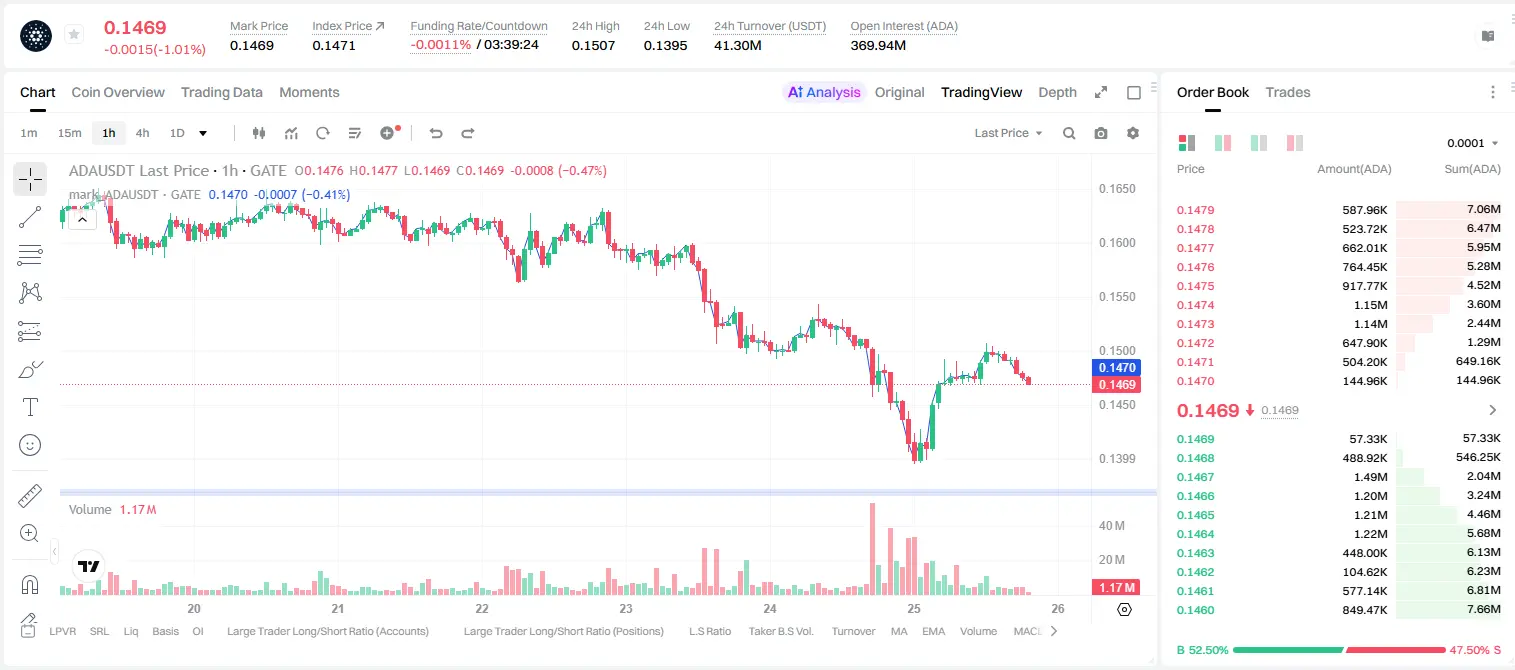Select the Text annotation tool
The width and height of the screenshot is (1515, 670).
pos(30,407)
